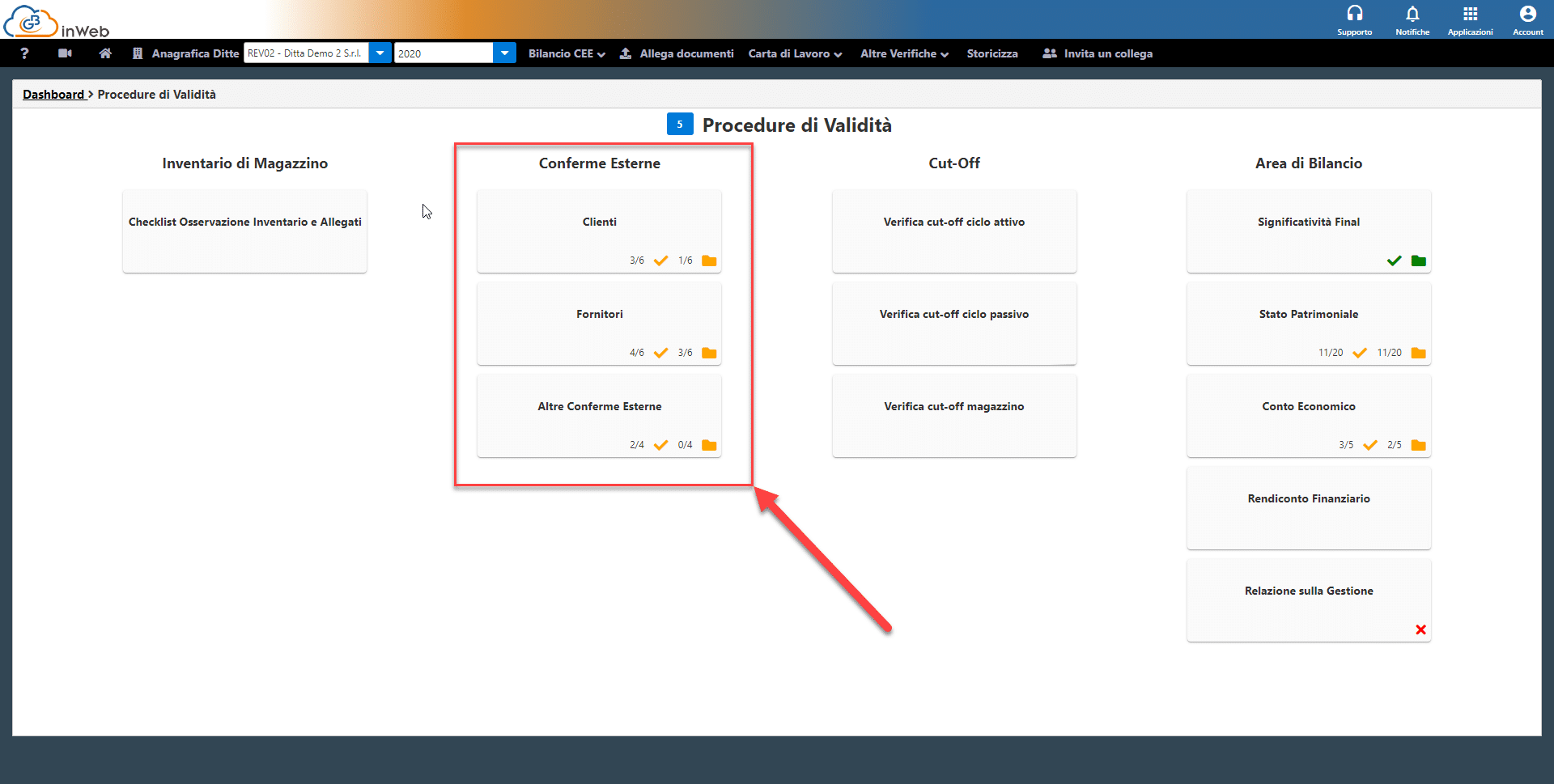Expand the year 2020 dropdown arrow
This screenshot has height=784, width=1554.
tap(504, 53)
